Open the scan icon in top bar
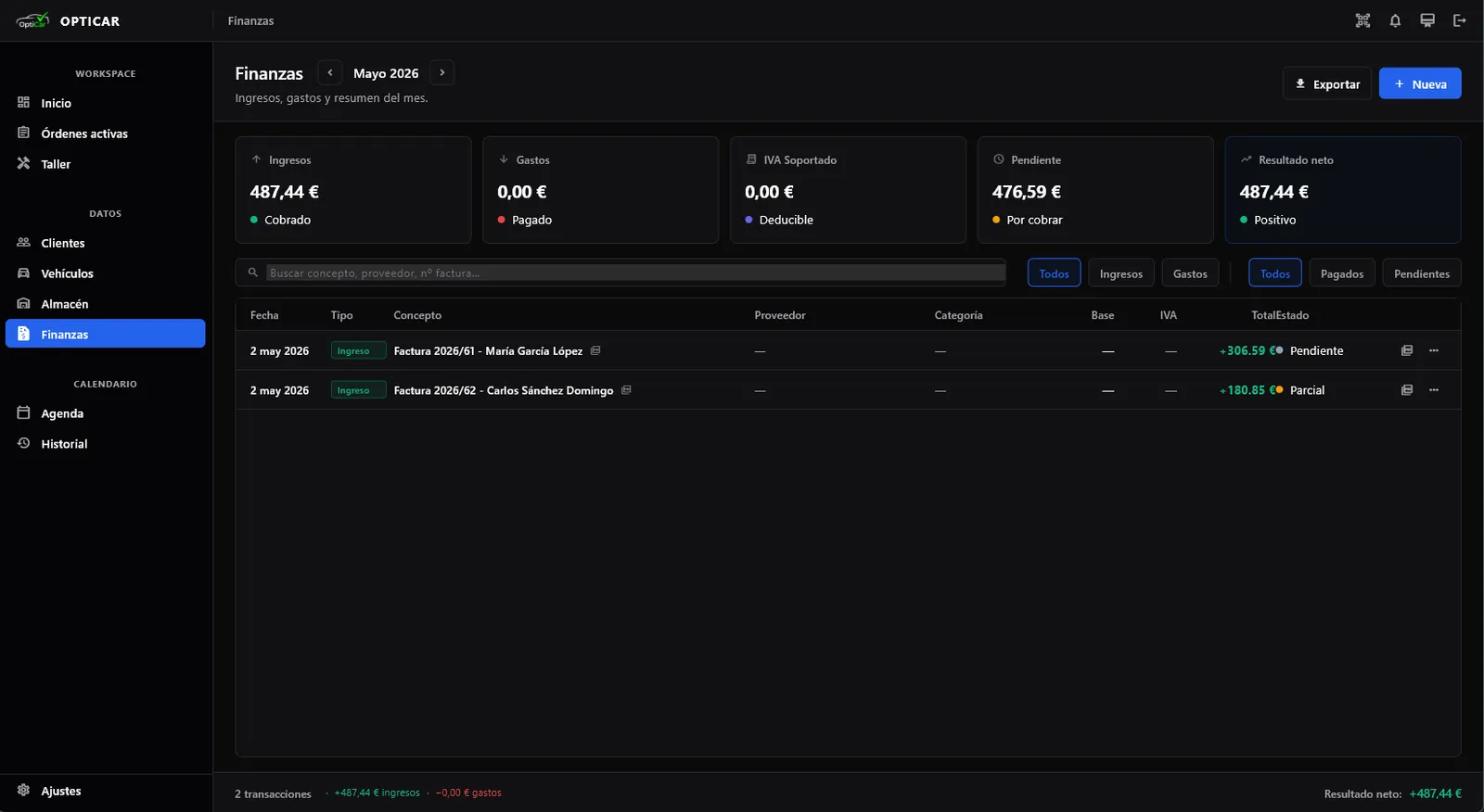 coord(1362,20)
